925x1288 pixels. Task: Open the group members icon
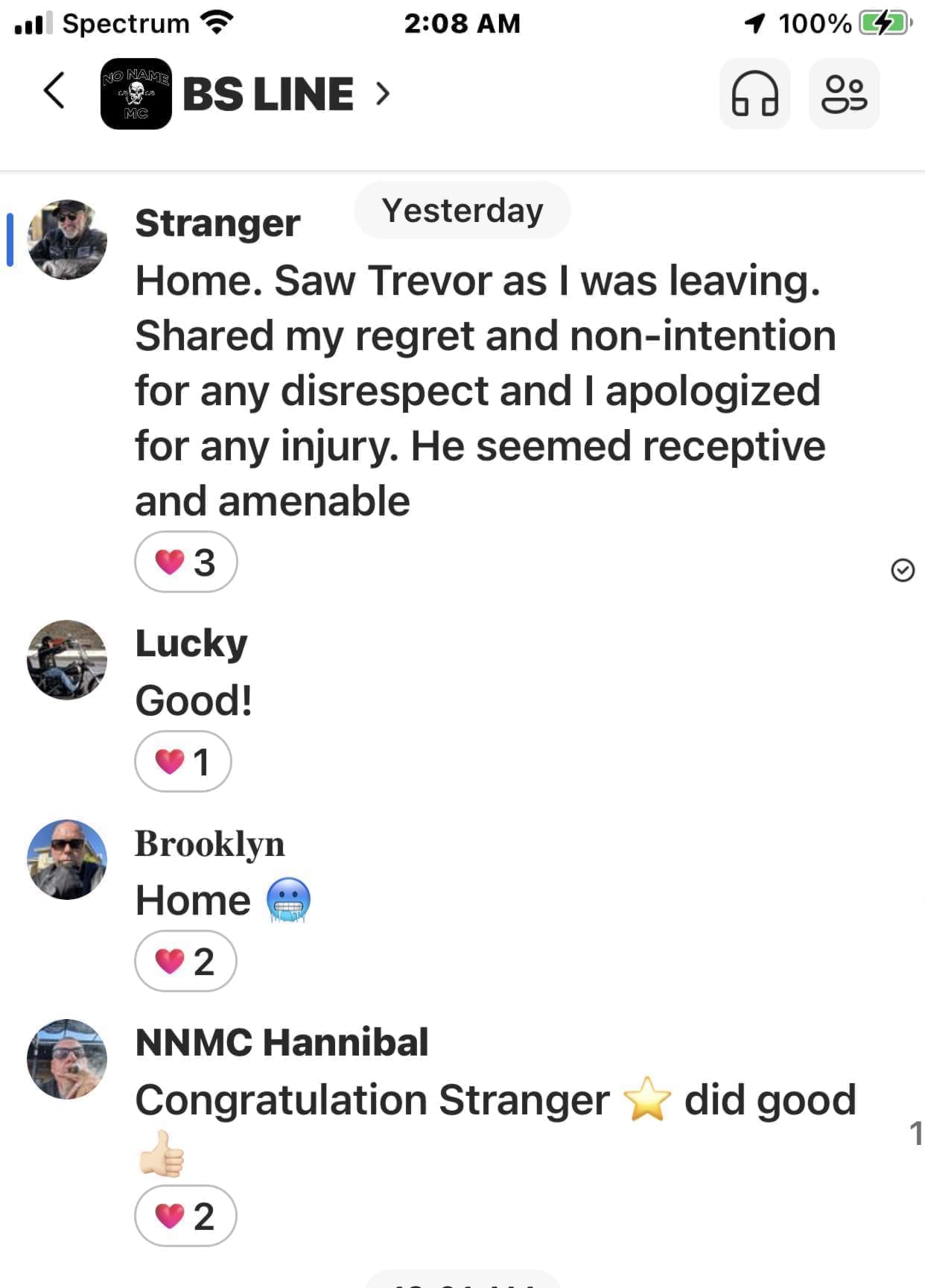point(844,94)
